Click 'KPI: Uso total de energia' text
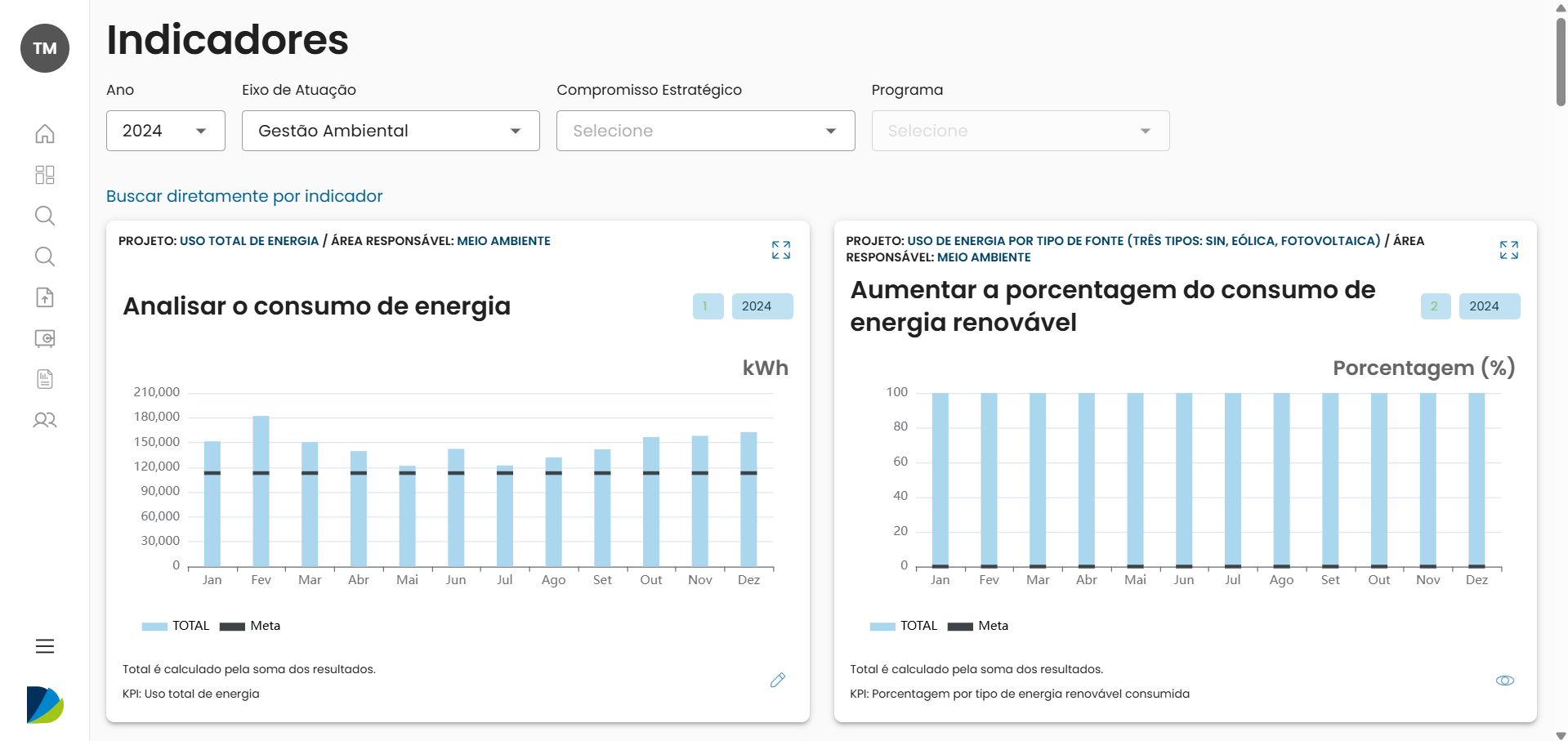1568x741 pixels. [x=191, y=694]
